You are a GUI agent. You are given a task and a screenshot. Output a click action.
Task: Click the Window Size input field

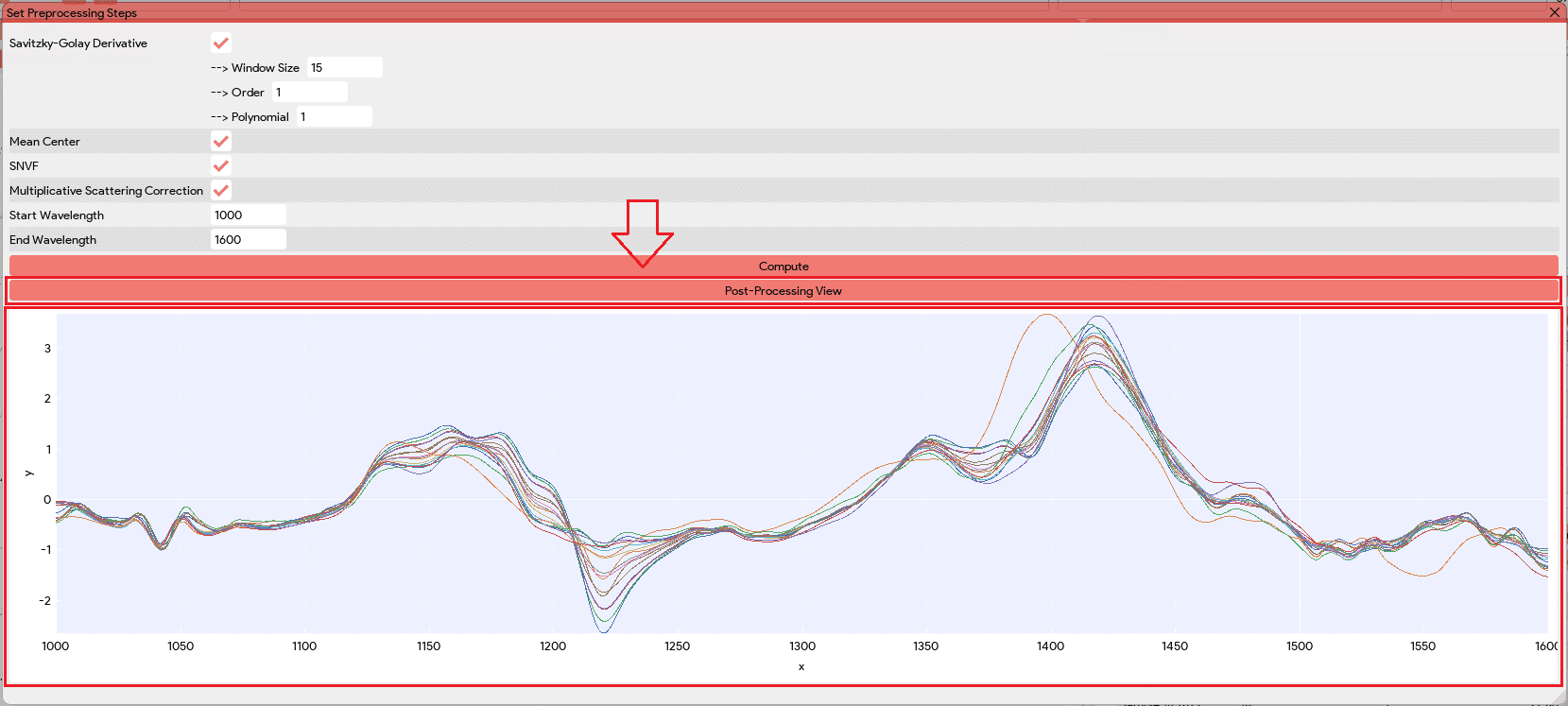[344, 68]
